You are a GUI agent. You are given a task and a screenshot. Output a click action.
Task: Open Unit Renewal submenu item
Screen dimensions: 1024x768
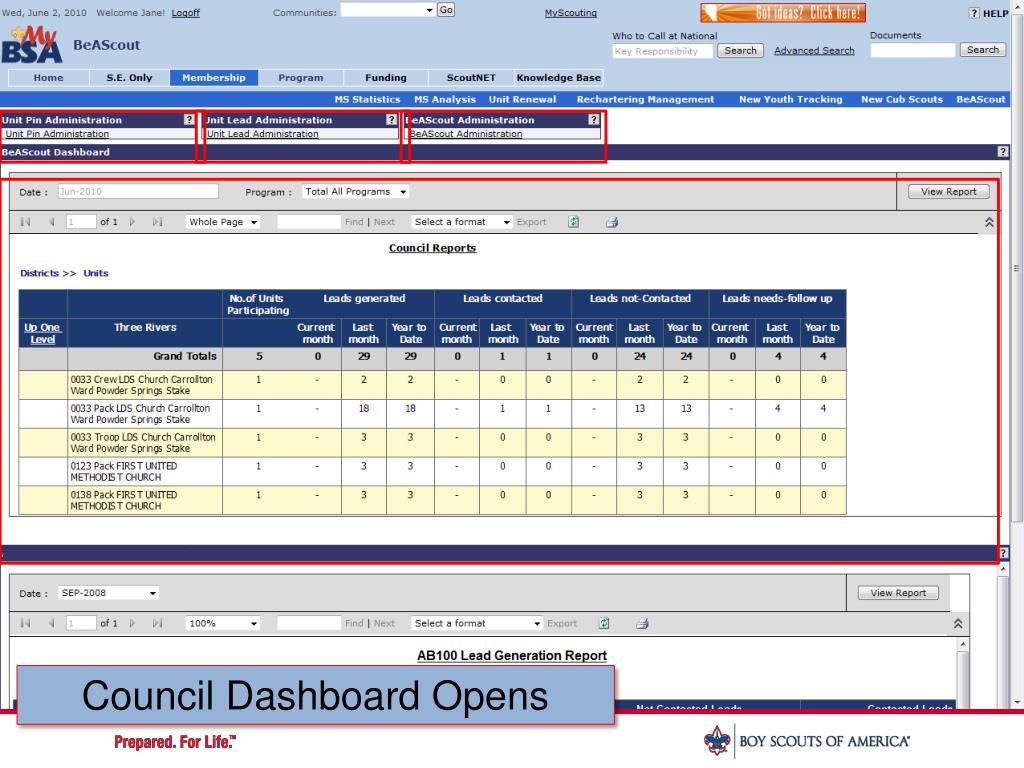coord(522,99)
